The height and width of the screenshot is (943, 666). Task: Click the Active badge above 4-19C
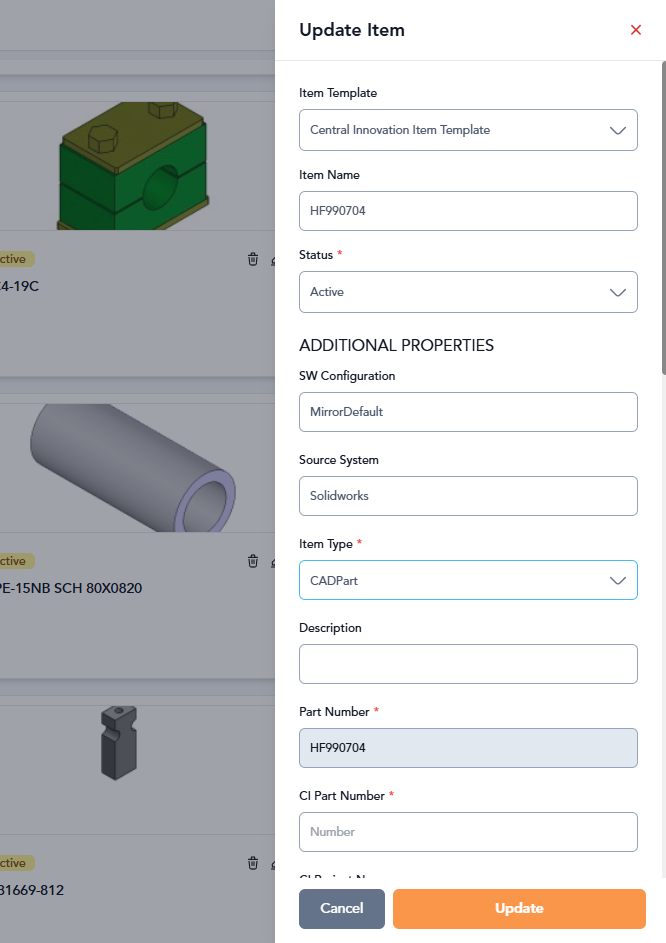pyautogui.click(x=16, y=259)
